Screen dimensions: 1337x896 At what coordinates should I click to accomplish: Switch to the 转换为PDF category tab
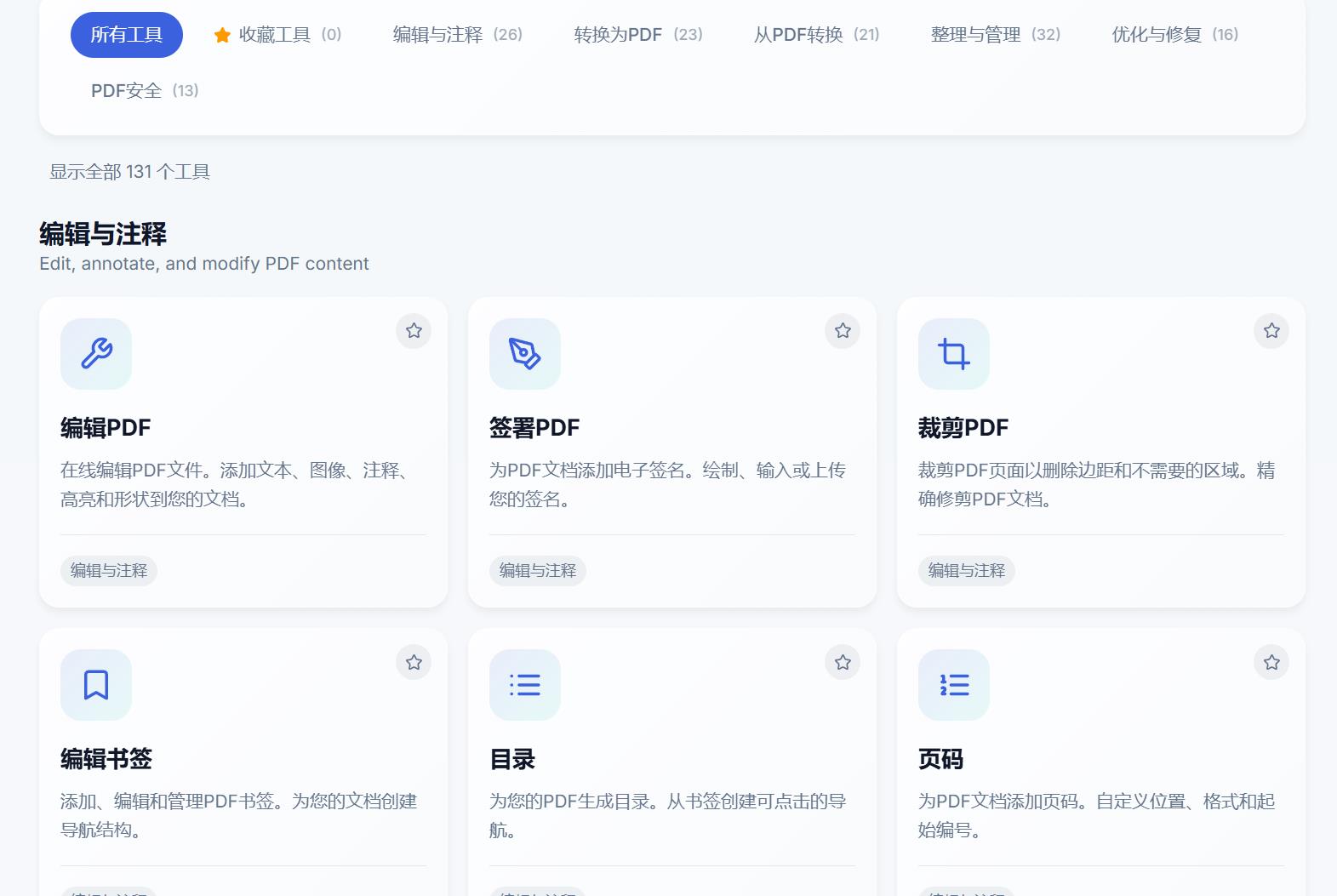638,35
